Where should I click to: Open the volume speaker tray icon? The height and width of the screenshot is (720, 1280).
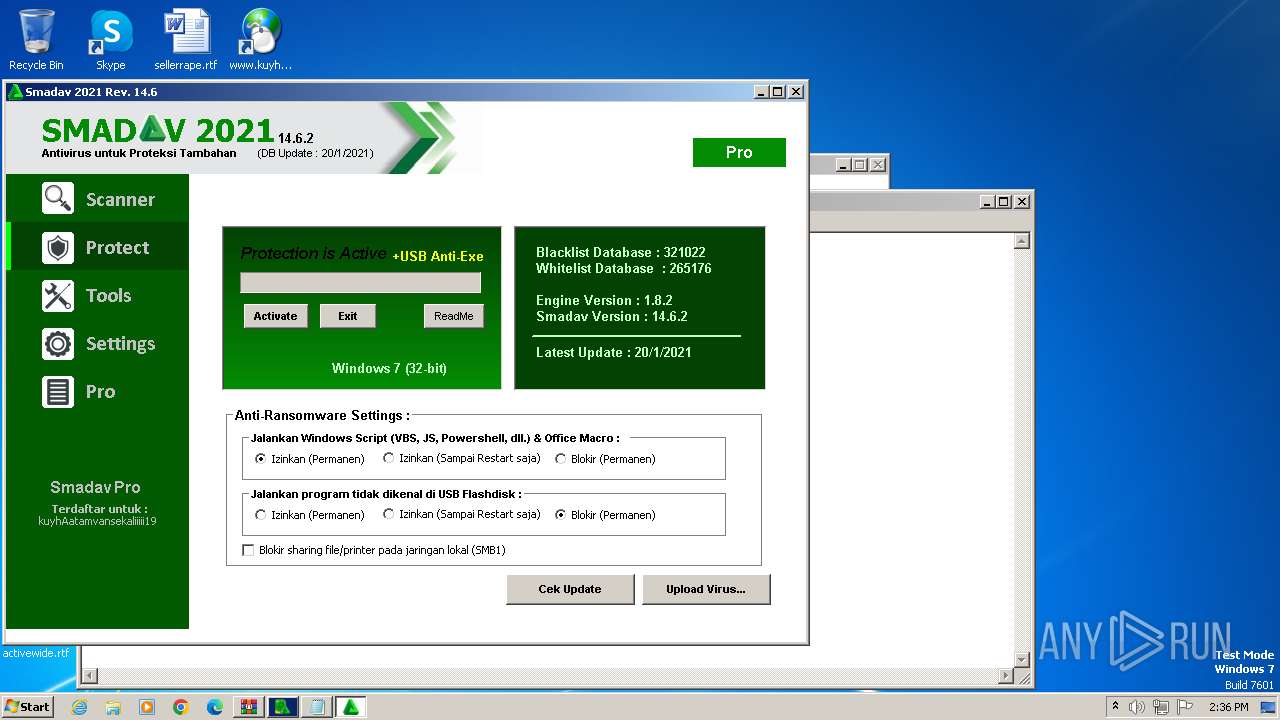tap(1137, 707)
